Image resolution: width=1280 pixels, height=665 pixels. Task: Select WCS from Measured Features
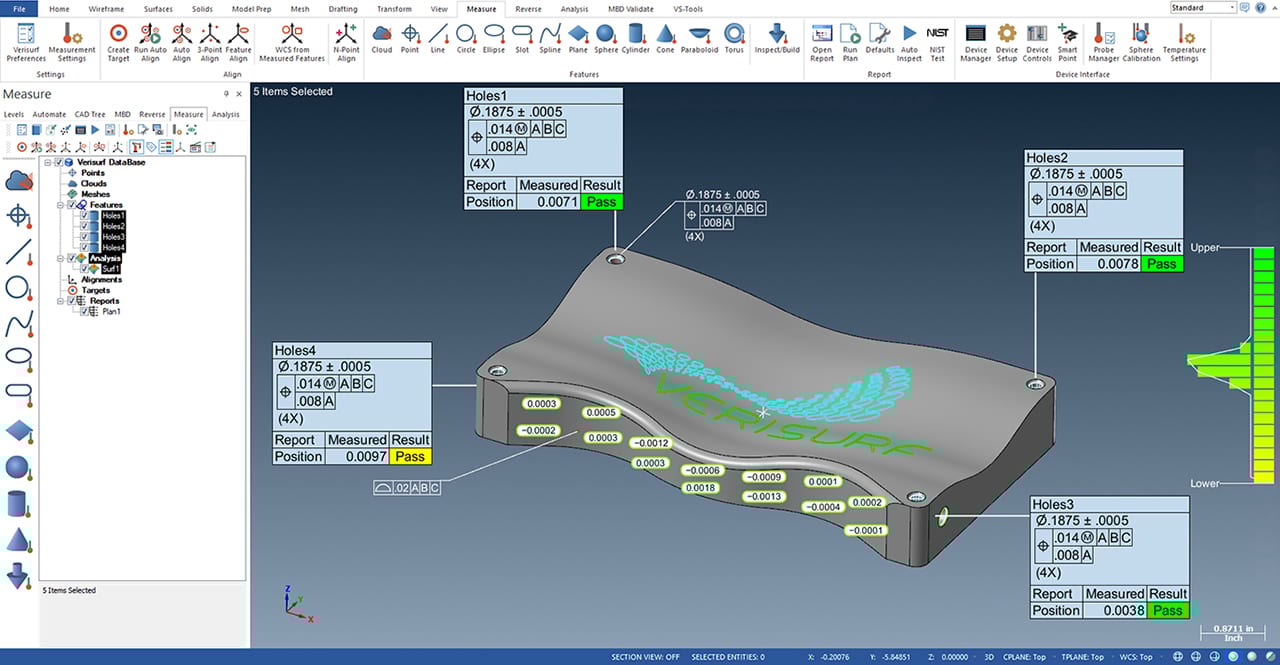pyautogui.click(x=292, y=43)
